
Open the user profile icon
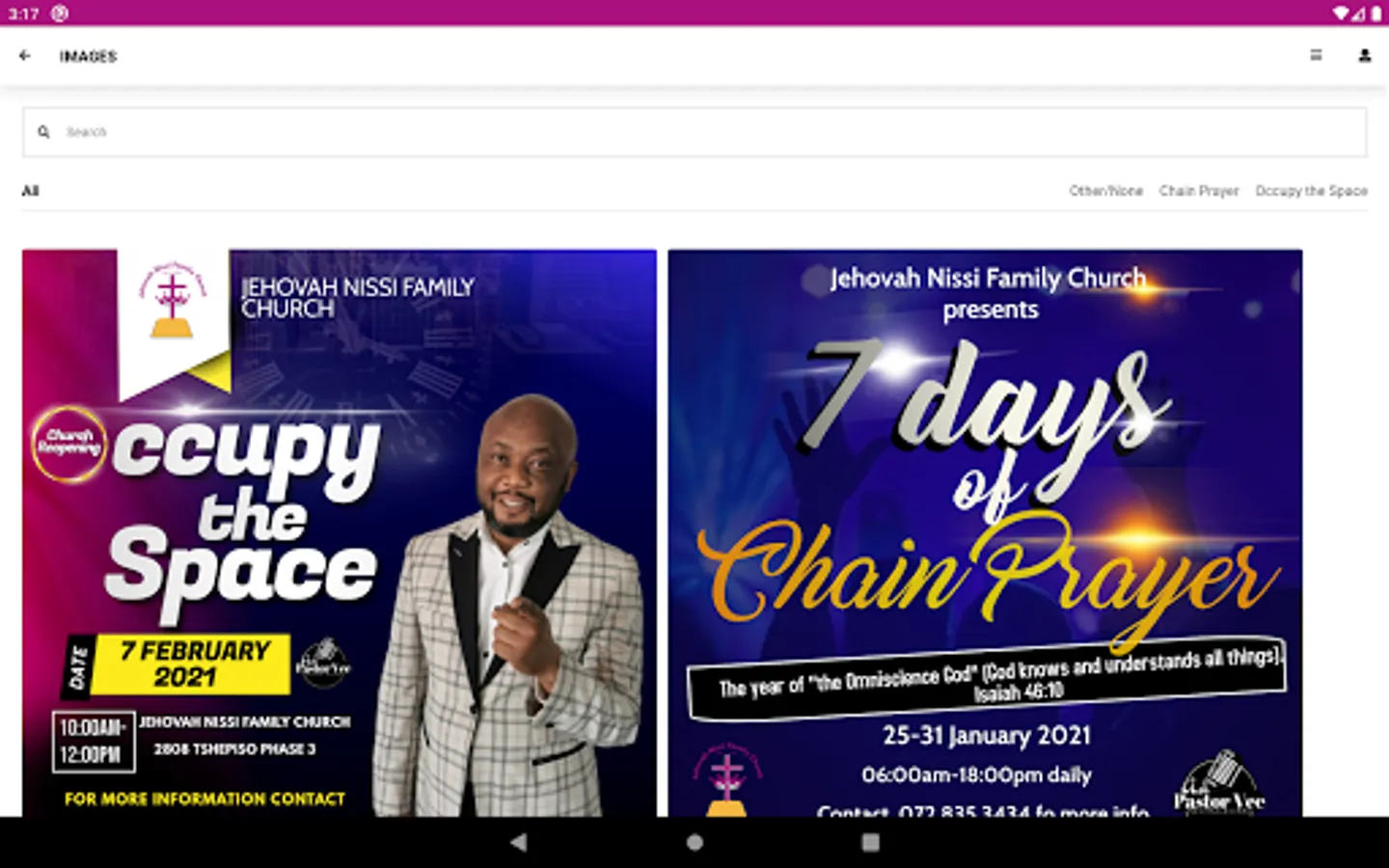1364,56
